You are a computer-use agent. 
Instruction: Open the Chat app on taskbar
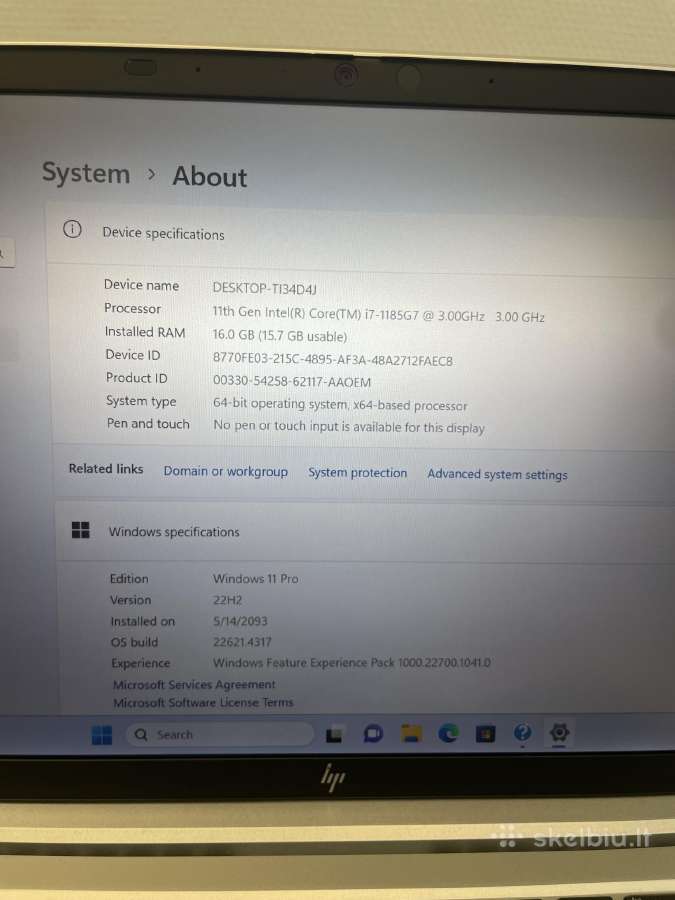(373, 734)
